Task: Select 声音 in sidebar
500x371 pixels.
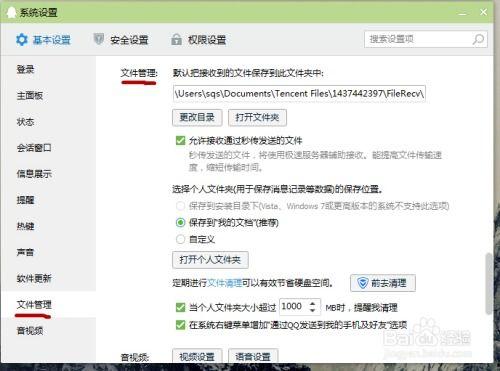Action: 26,252
